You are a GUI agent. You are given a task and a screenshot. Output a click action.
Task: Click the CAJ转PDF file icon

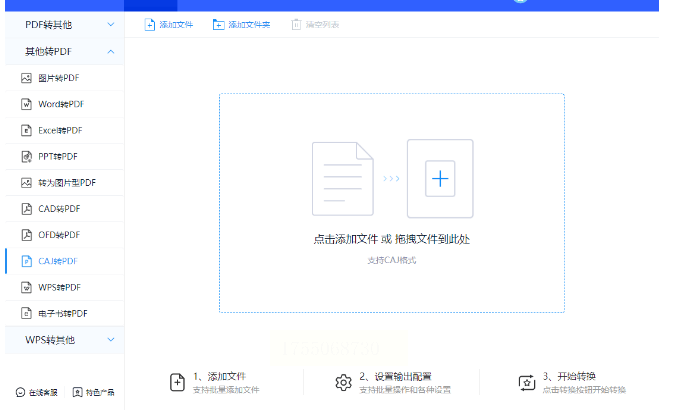(26, 261)
